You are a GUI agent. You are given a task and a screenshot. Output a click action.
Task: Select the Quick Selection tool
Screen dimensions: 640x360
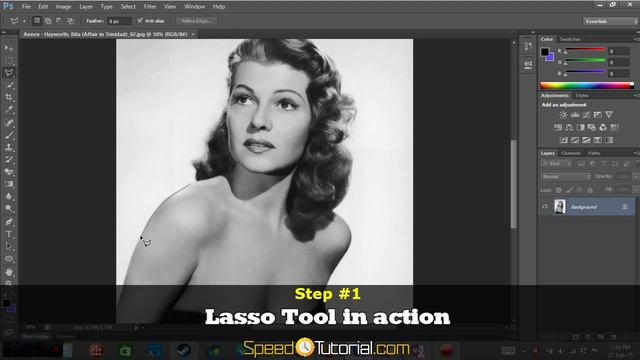pos(9,85)
